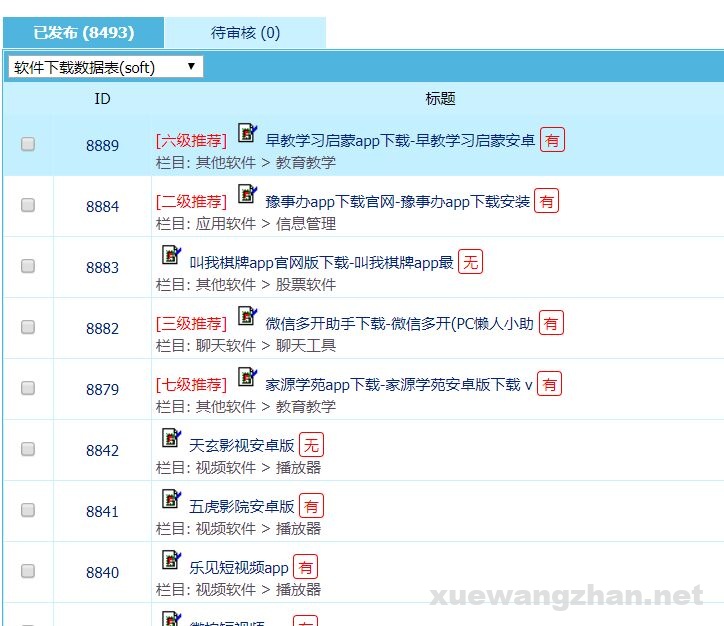This screenshot has height=626, width=724.
Task: Check the checkbox for ID 8879
Action: pyautogui.click(x=28, y=388)
